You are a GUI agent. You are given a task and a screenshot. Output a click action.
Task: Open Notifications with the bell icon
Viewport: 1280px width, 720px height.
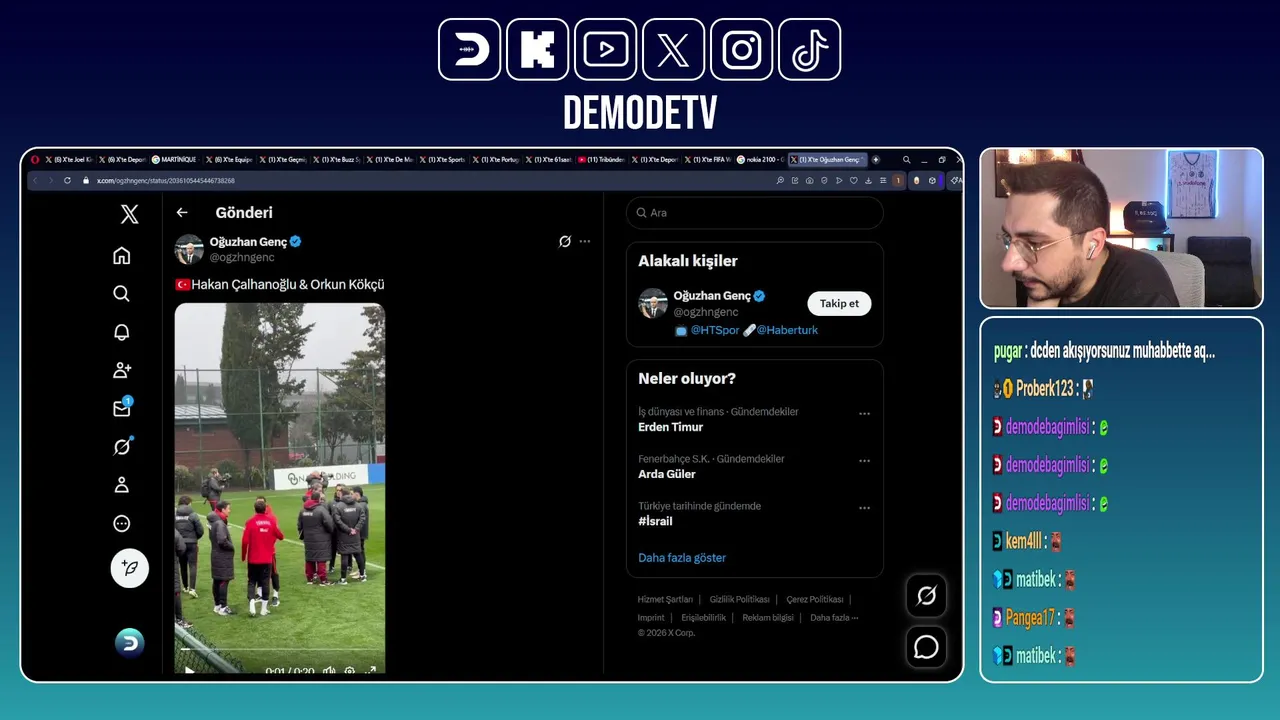121,332
